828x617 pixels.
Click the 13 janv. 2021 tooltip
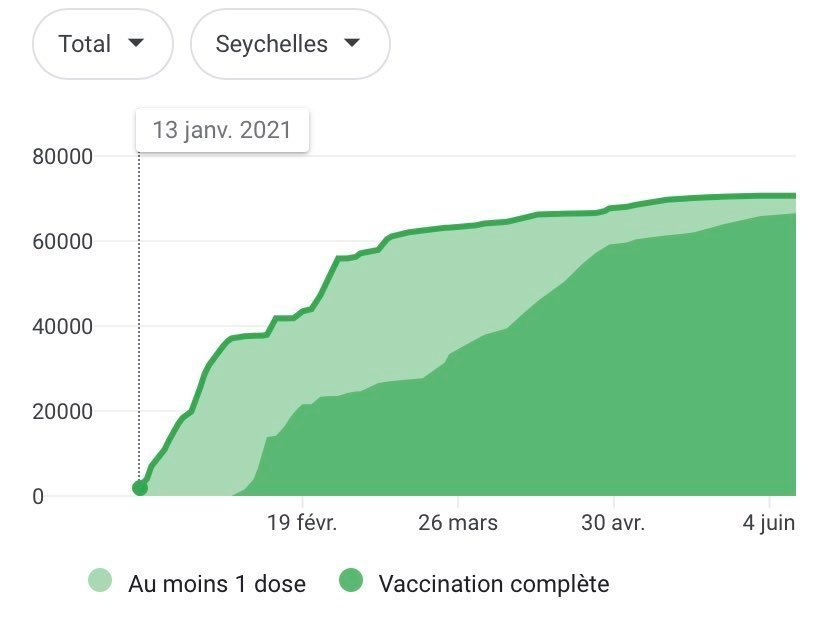[222, 130]
